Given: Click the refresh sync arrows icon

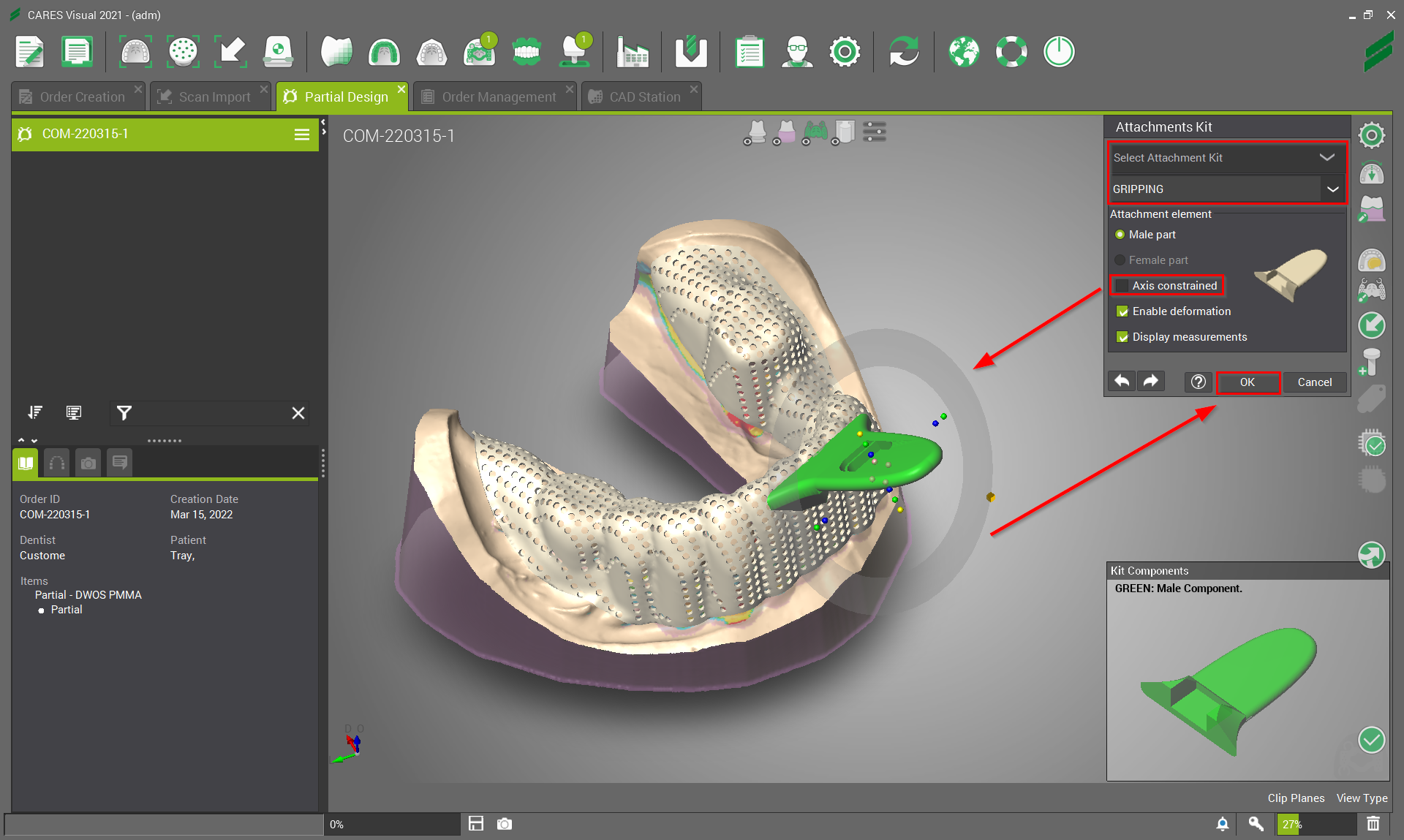Looking at the screenshot, I should (x=904, y=52).
